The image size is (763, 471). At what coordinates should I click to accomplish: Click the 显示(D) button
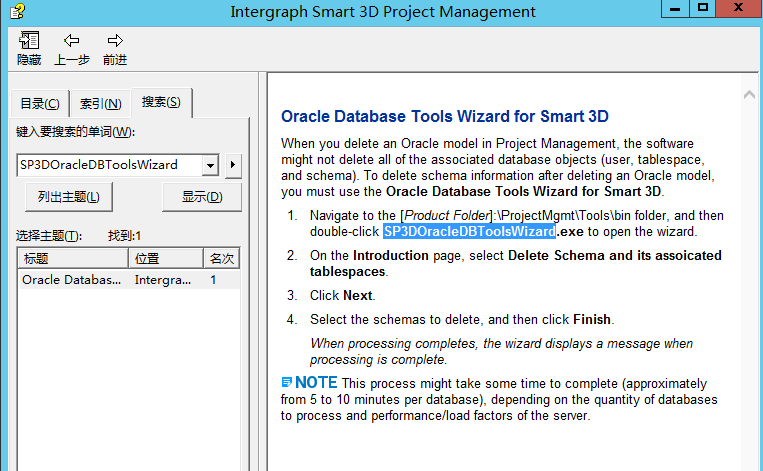point(202,197)
